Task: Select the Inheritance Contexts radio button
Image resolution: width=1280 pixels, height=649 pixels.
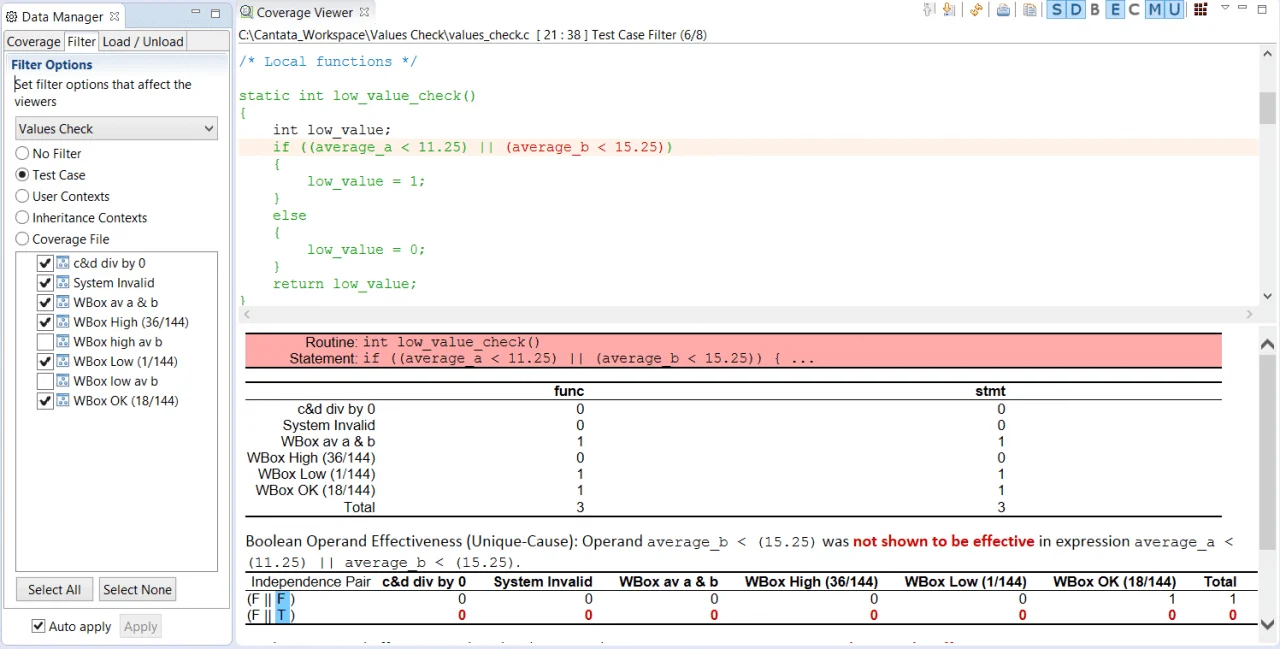Action: click(x=22, y=217)
